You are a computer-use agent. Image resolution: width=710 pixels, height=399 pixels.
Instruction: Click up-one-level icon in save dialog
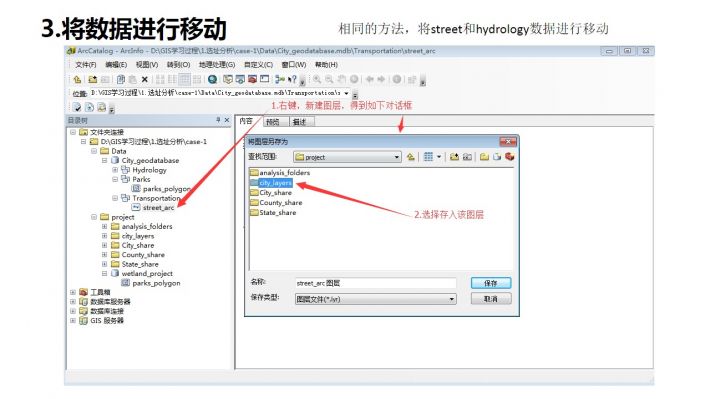click(411, 157)
